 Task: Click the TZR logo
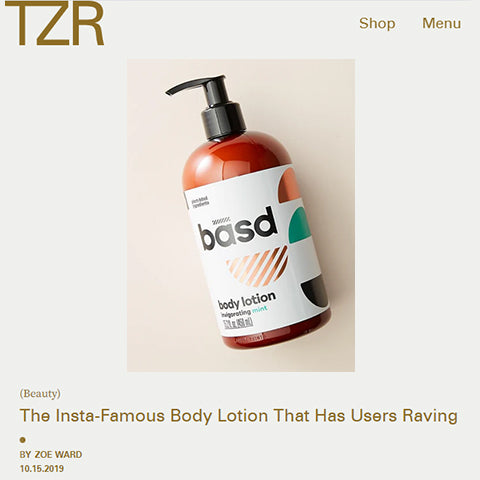(x=55, y=23)
